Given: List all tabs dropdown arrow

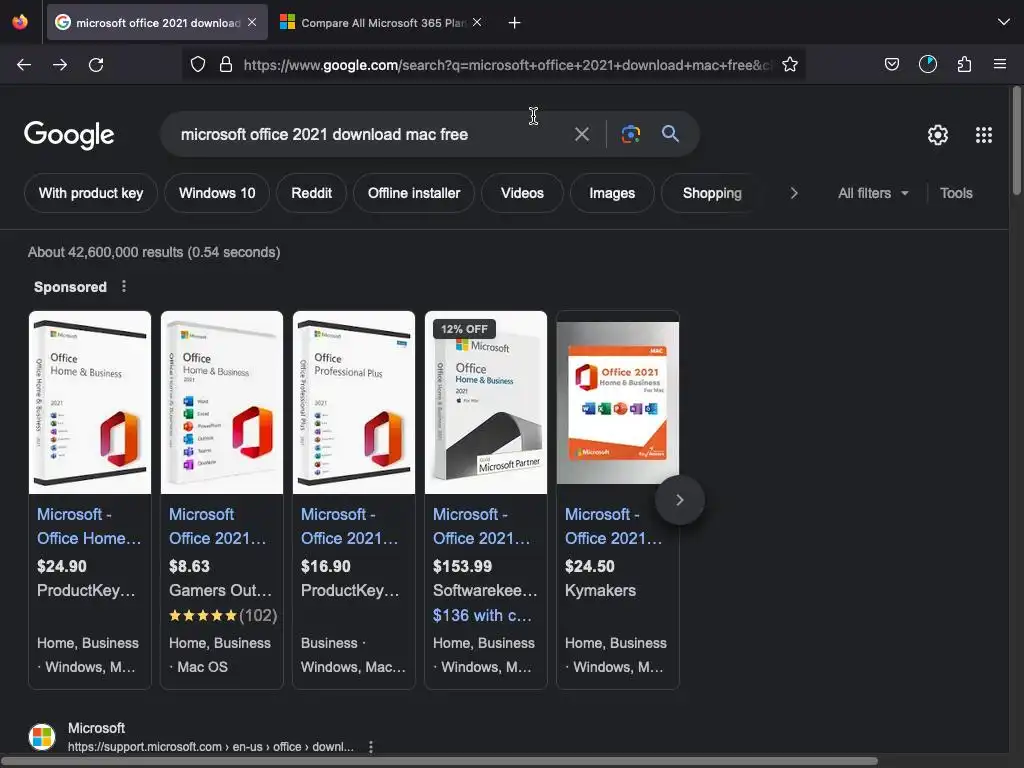Looking at the screenshot, I should tap(1004, 22).
